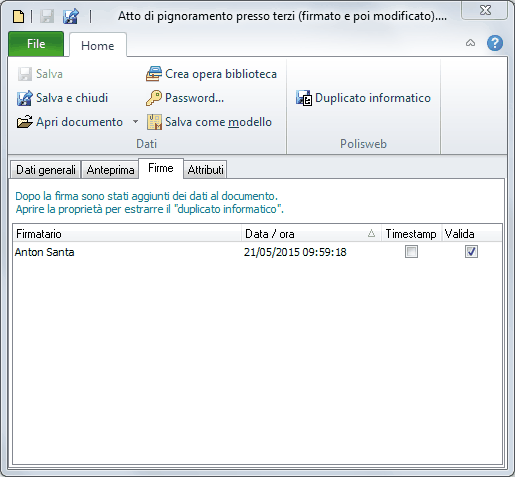Open the blue help question mark
Viewport: 515px width, 477px height.
point(495,43)
